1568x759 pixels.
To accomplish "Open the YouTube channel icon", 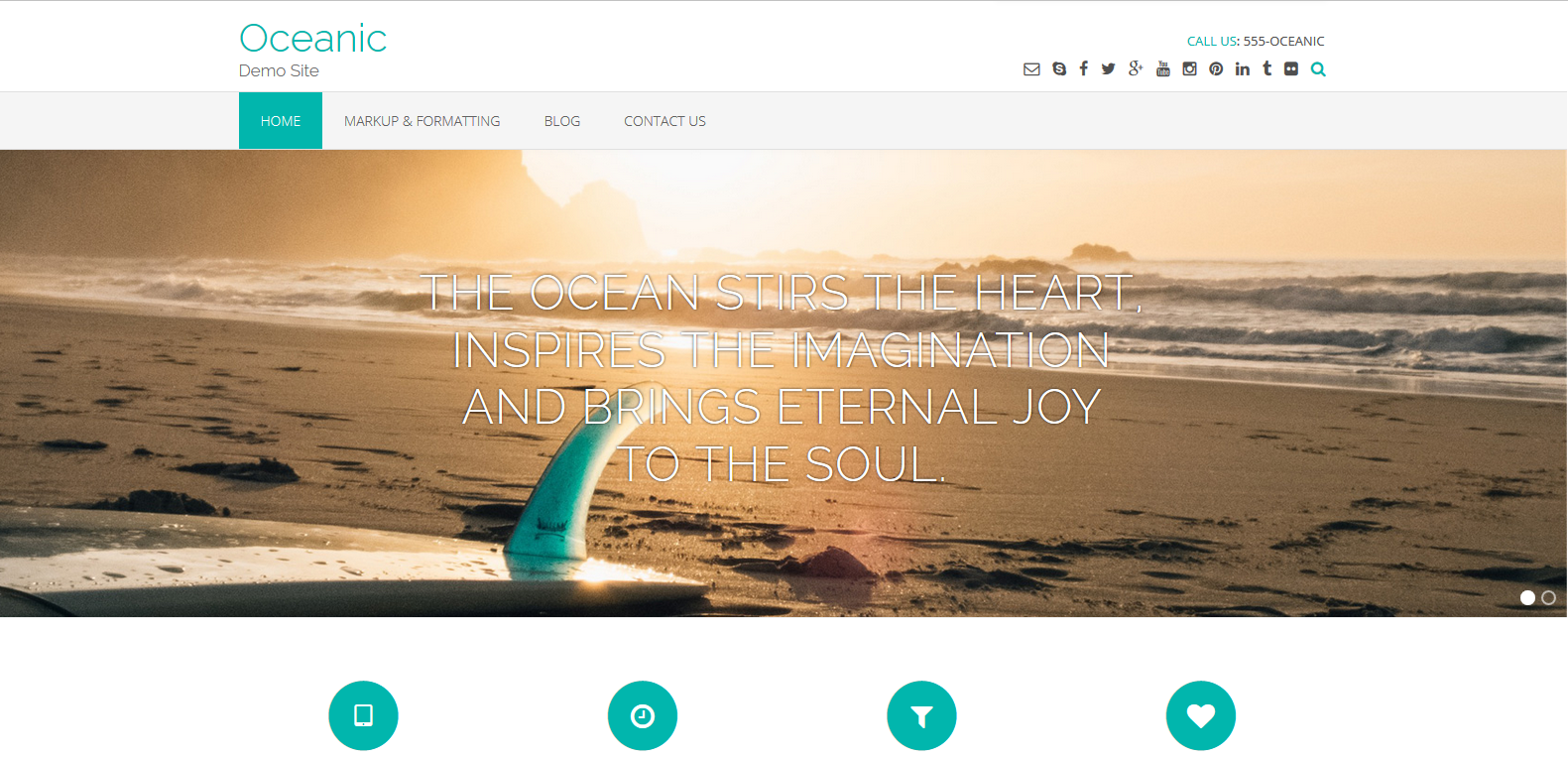I will click(1163, 68).
